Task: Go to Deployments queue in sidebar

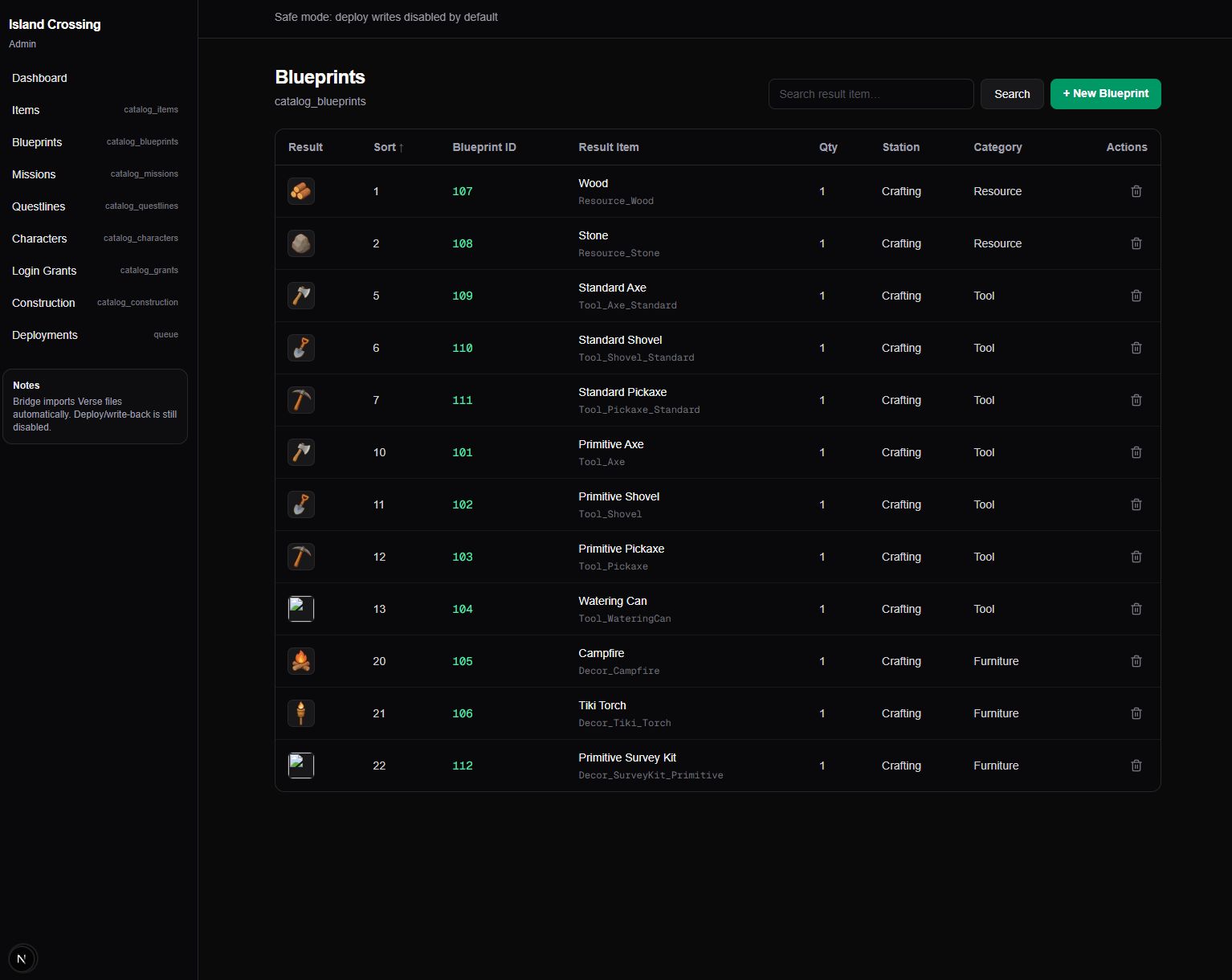Action: 45,335
